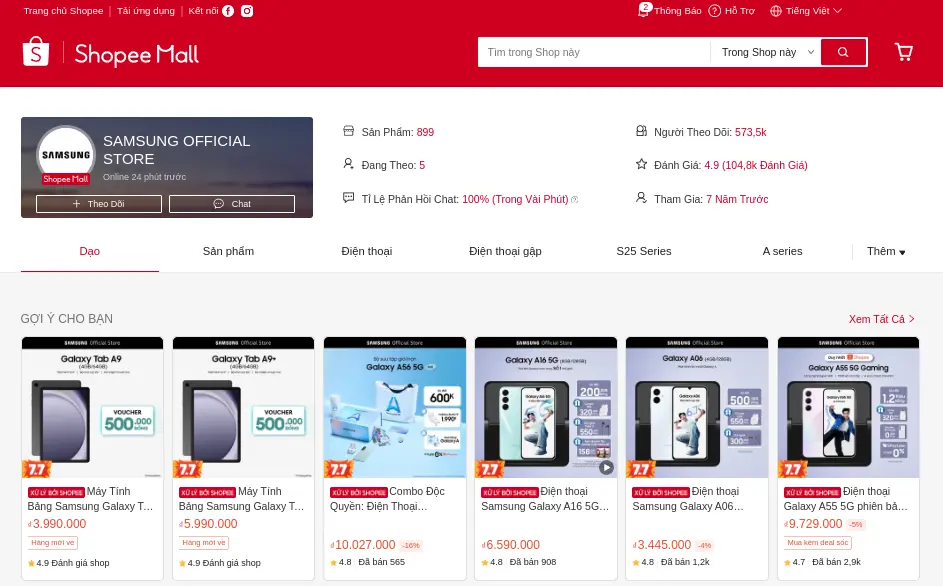Viewport: 943px width, 586px height.
Task: Click the magnifier search button
Action: point(843,52)
